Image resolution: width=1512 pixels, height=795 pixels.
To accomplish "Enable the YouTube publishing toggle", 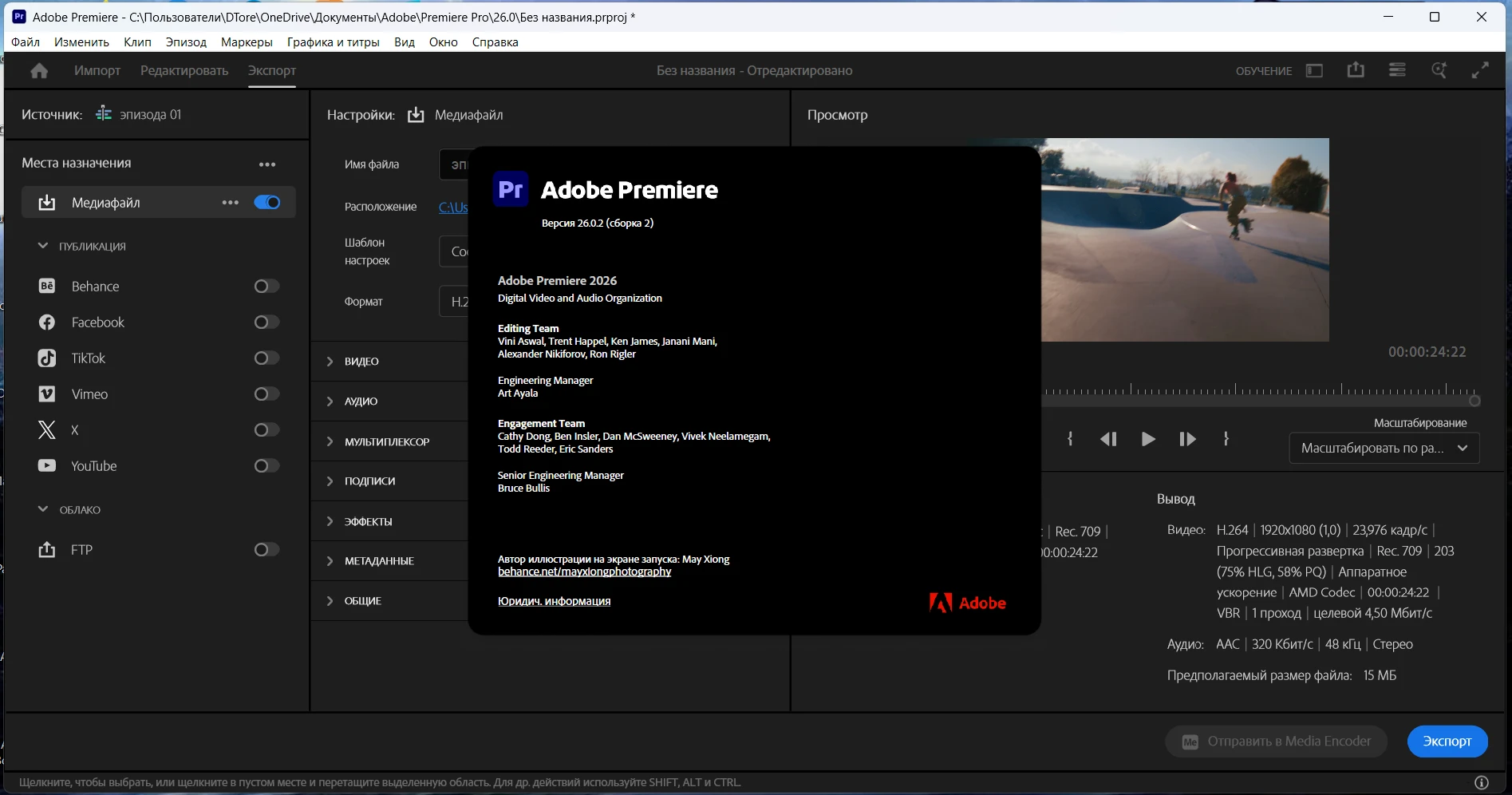I will click(x=266, y=466).
